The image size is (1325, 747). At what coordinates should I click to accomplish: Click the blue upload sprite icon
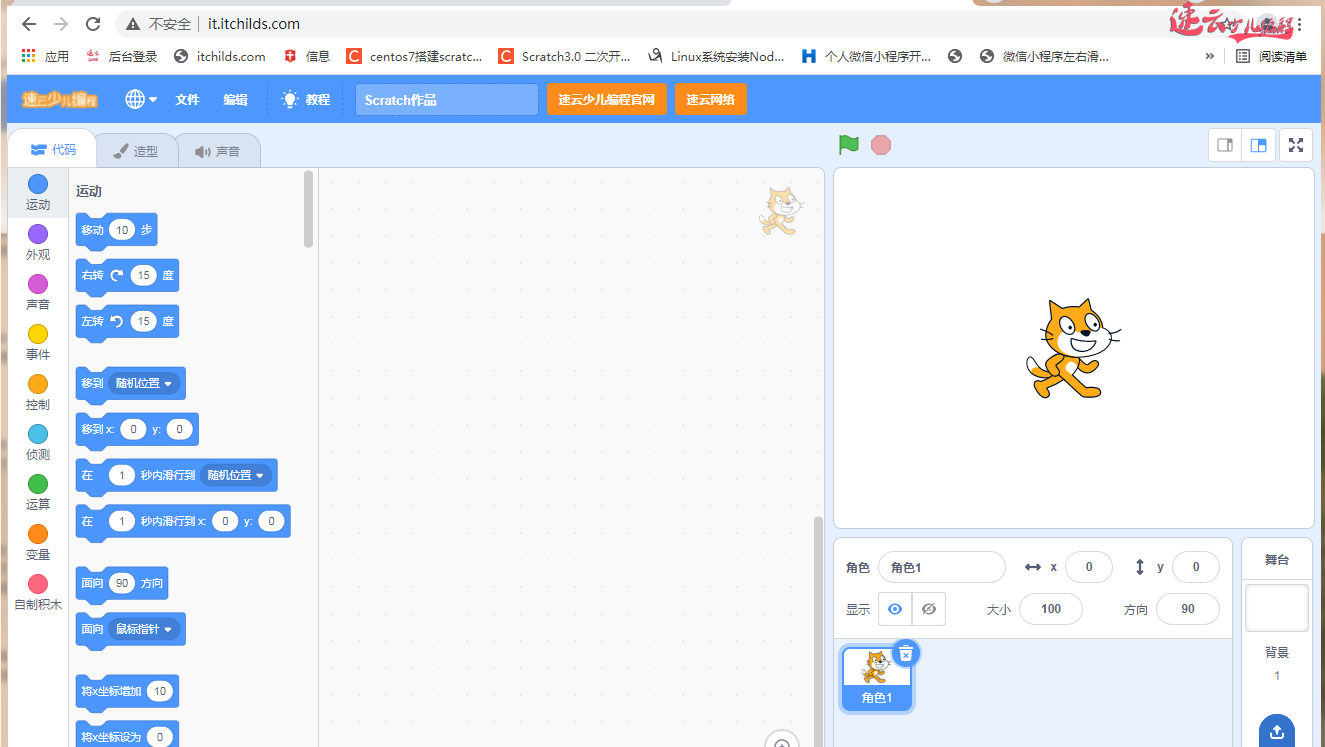(x=1276, y=732)
